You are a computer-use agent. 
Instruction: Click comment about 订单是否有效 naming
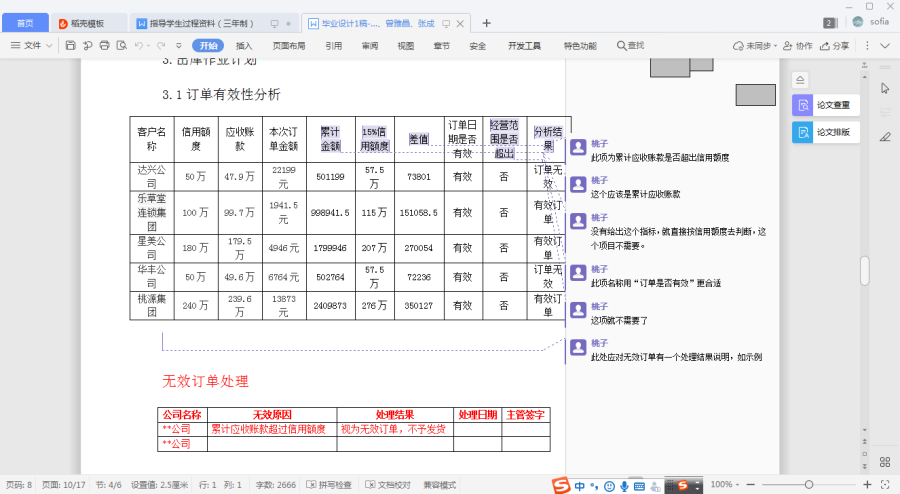tap(655, 283)
